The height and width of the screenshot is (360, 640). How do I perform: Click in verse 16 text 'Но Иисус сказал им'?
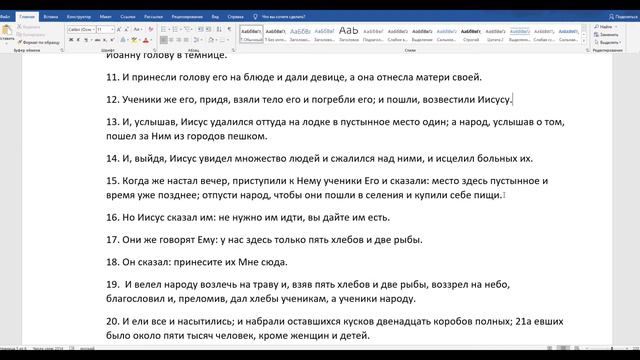[x=169, y=218]
